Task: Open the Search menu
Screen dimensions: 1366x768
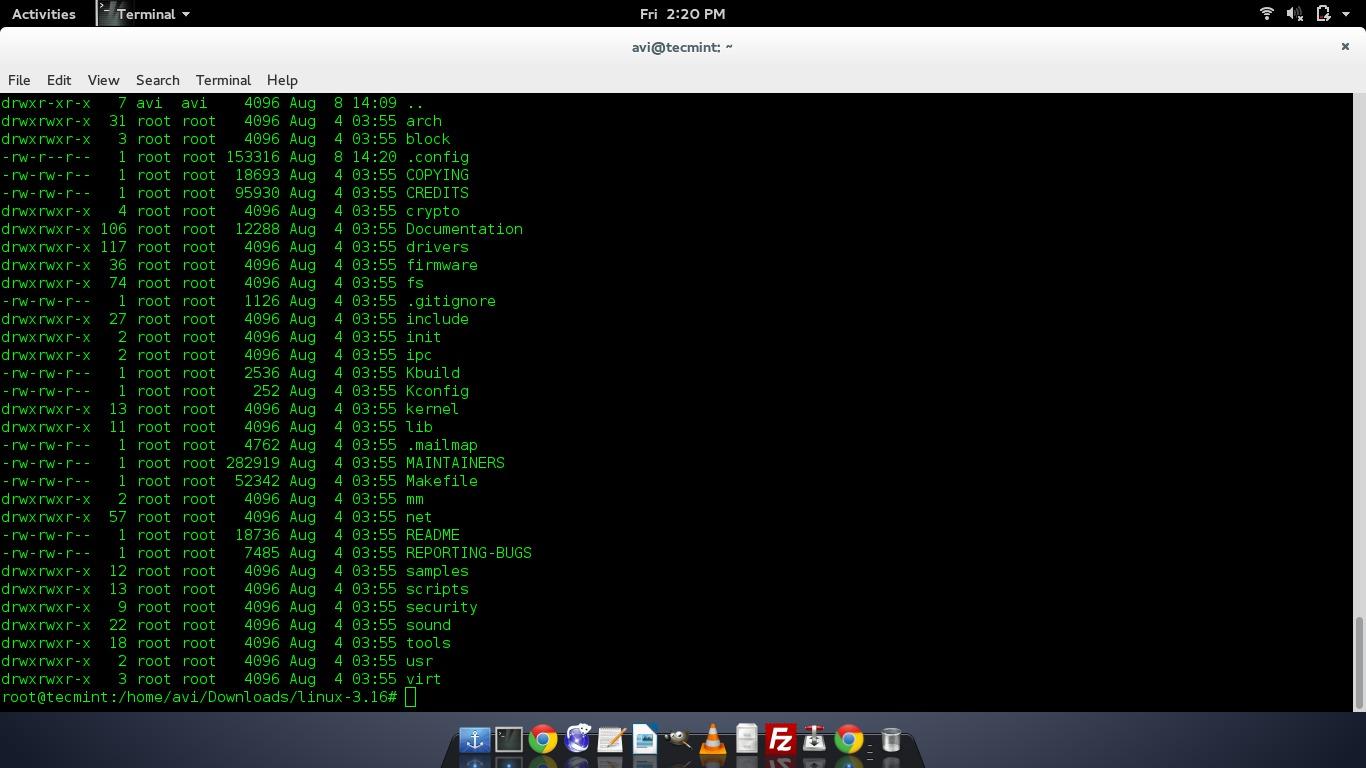Action: (157, 80)
